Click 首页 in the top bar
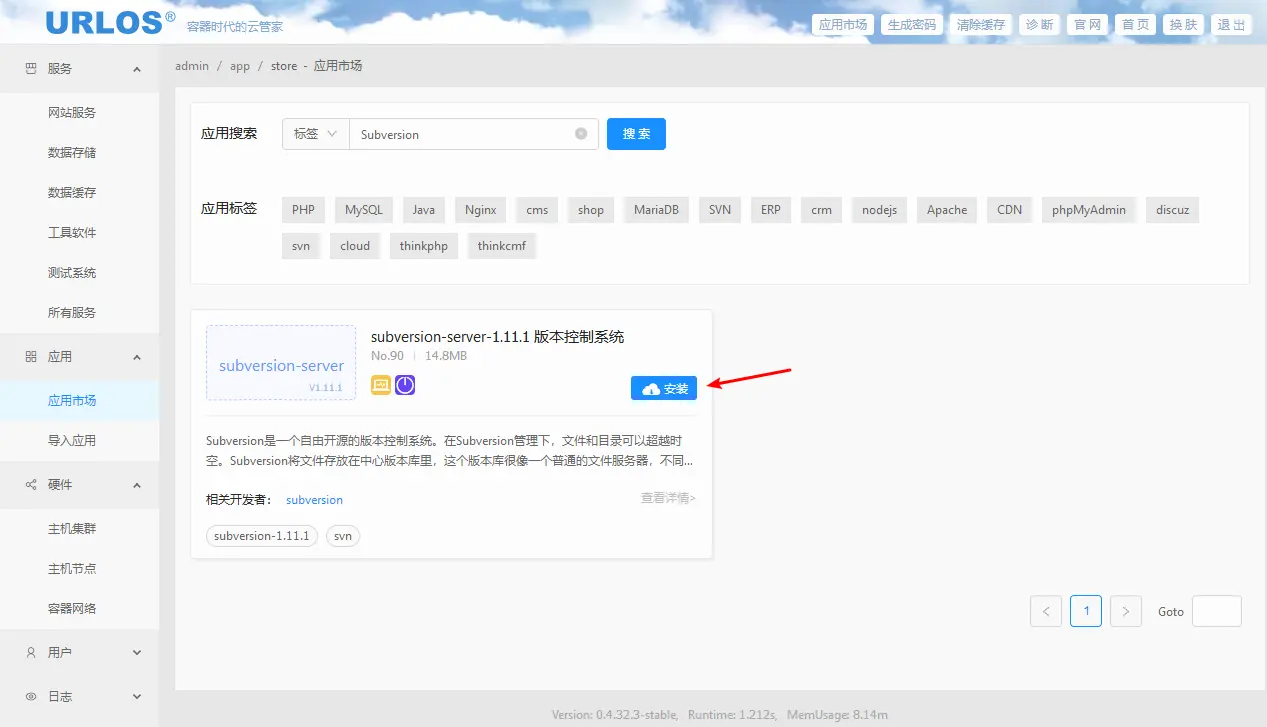This screenshot has width=1267, height=727. click(x=1136, y=25)
